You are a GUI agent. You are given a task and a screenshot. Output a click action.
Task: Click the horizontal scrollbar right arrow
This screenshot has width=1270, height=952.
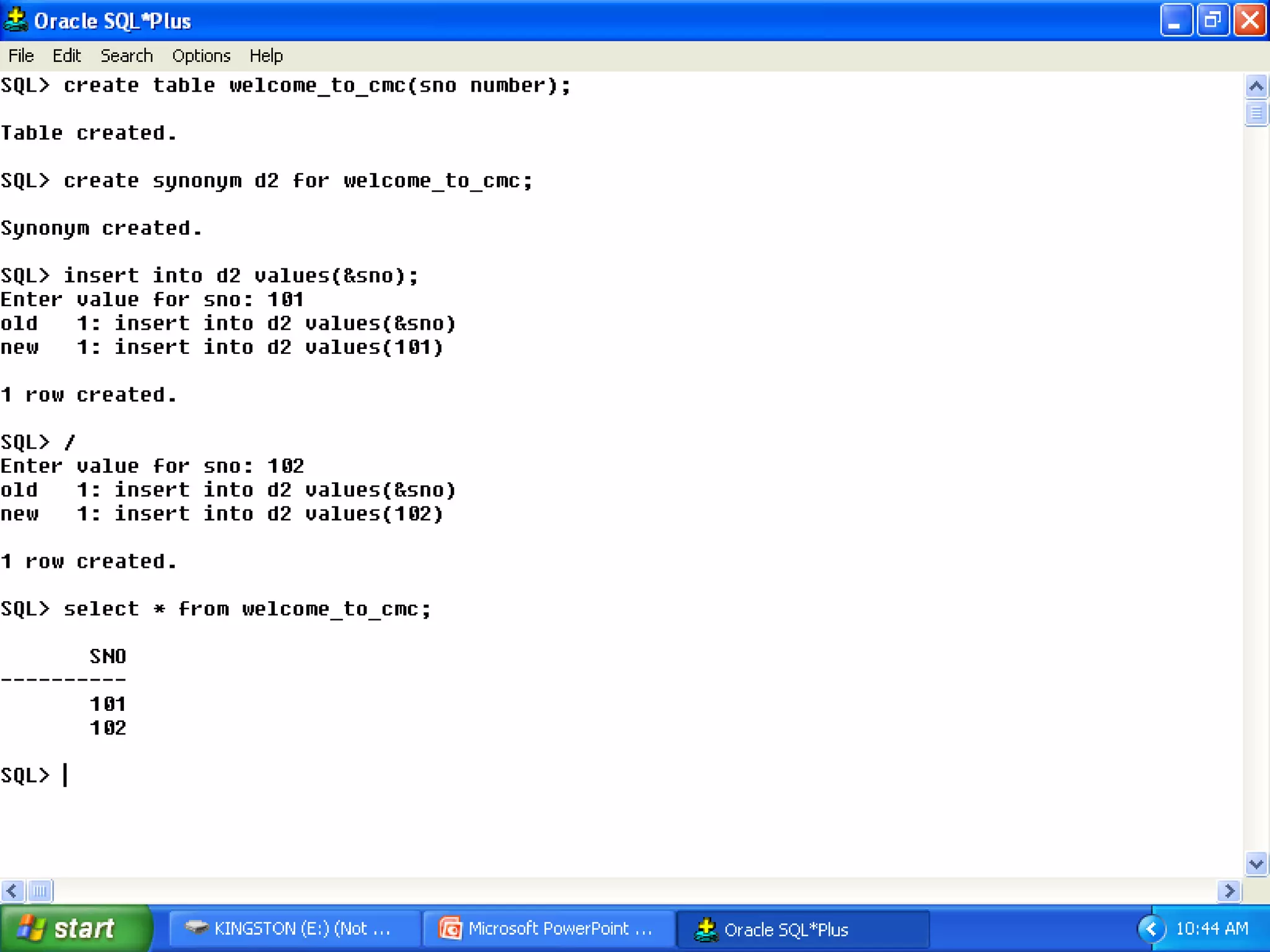[1228, 891]
